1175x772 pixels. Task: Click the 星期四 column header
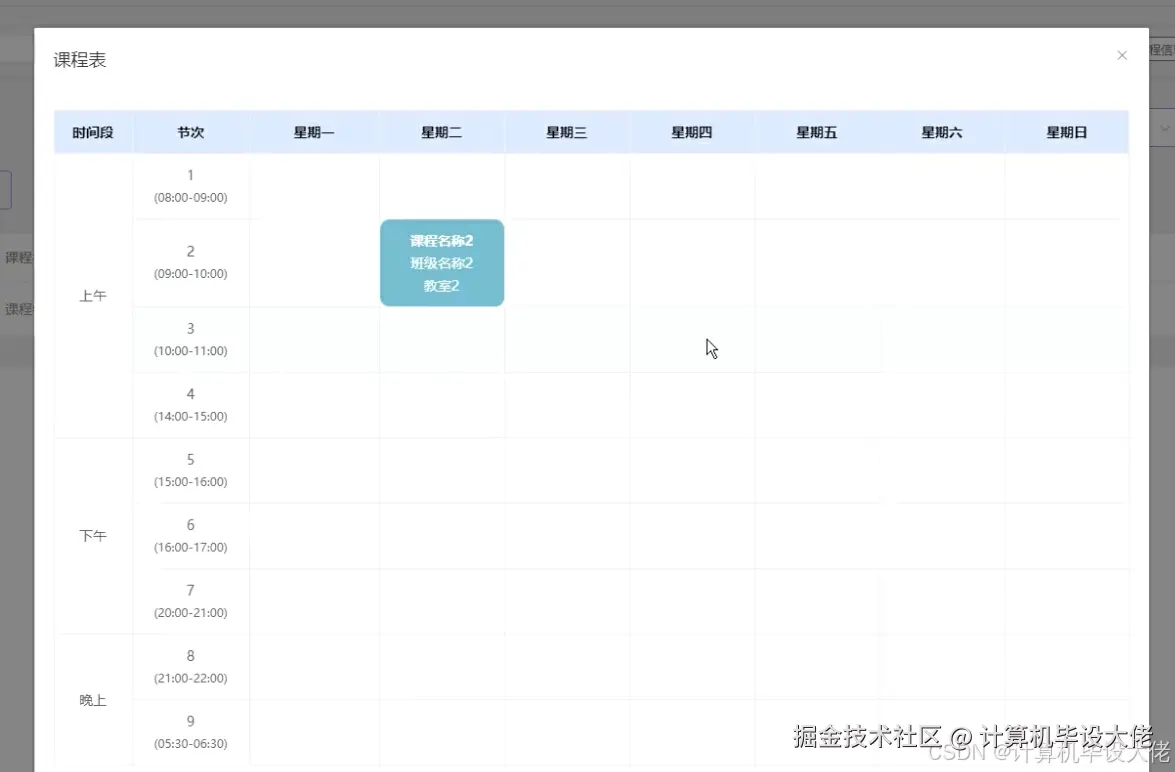coord(692,133)
